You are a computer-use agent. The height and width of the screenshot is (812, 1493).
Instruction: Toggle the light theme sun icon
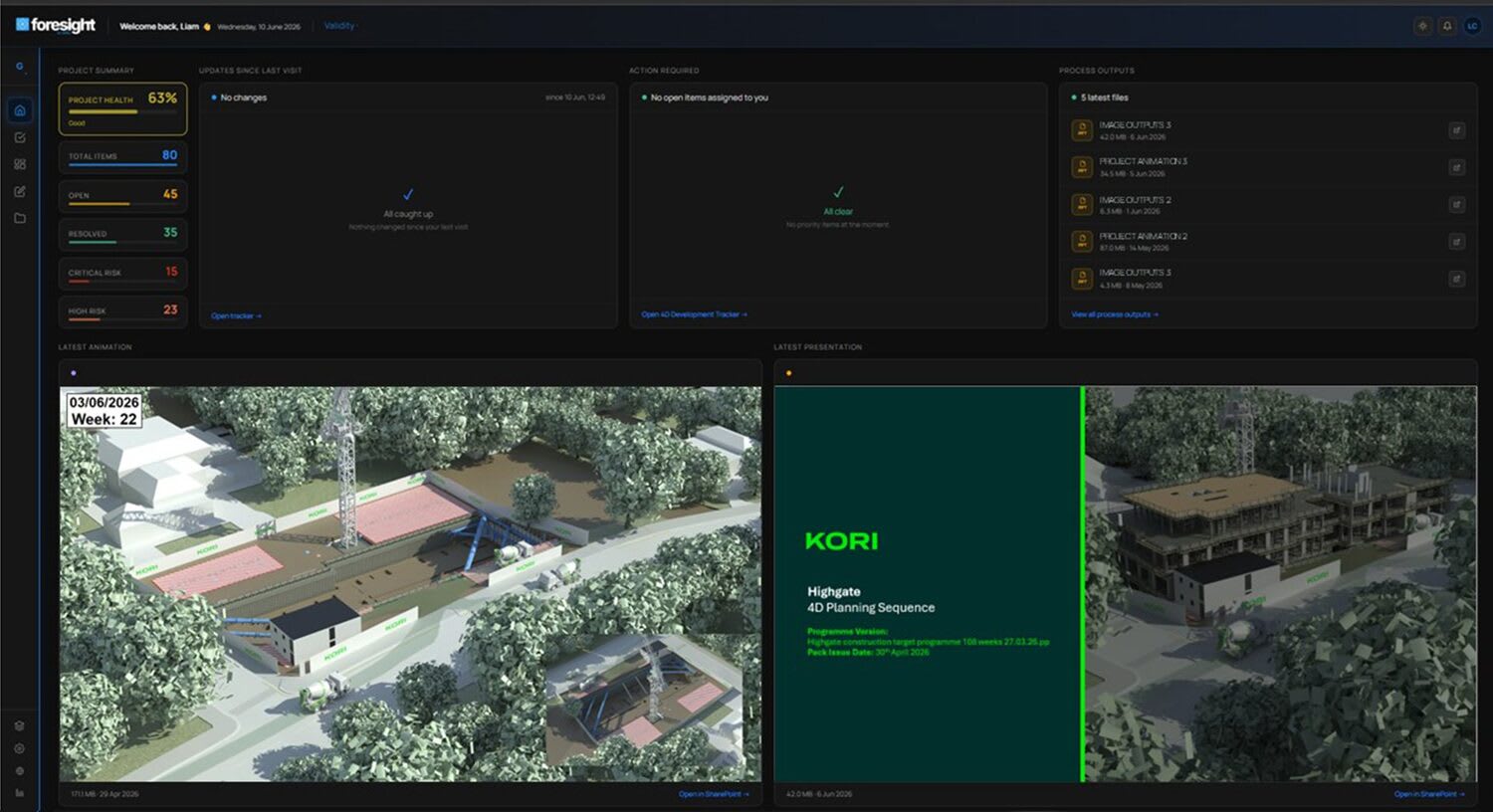tap(1422, 26)
